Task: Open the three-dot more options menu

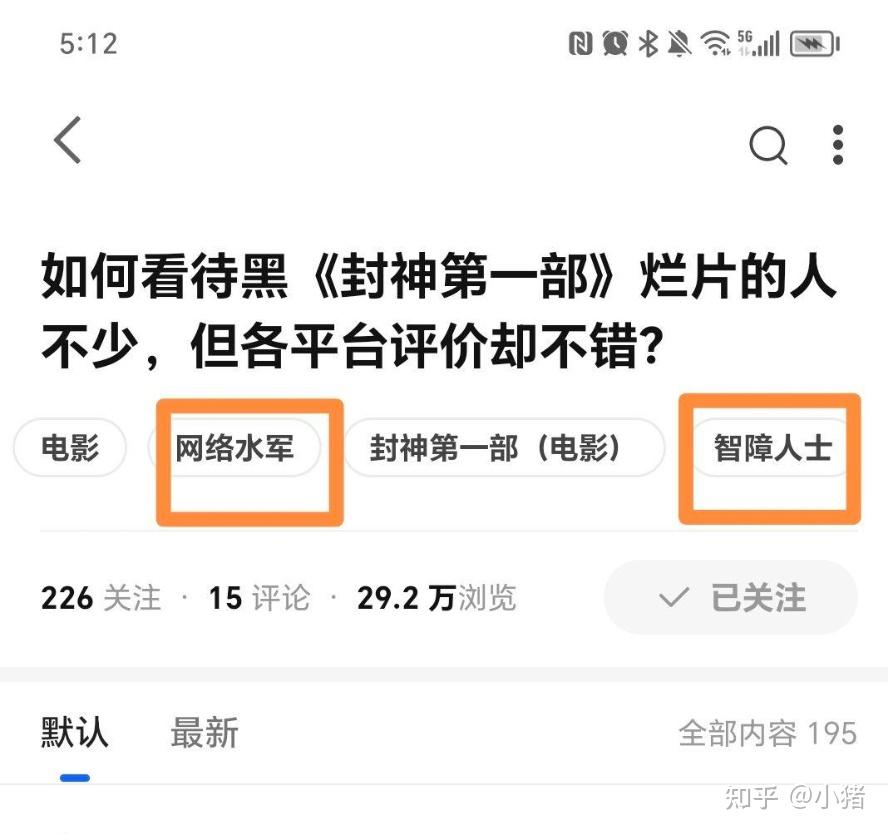Action: click(838, 145)
